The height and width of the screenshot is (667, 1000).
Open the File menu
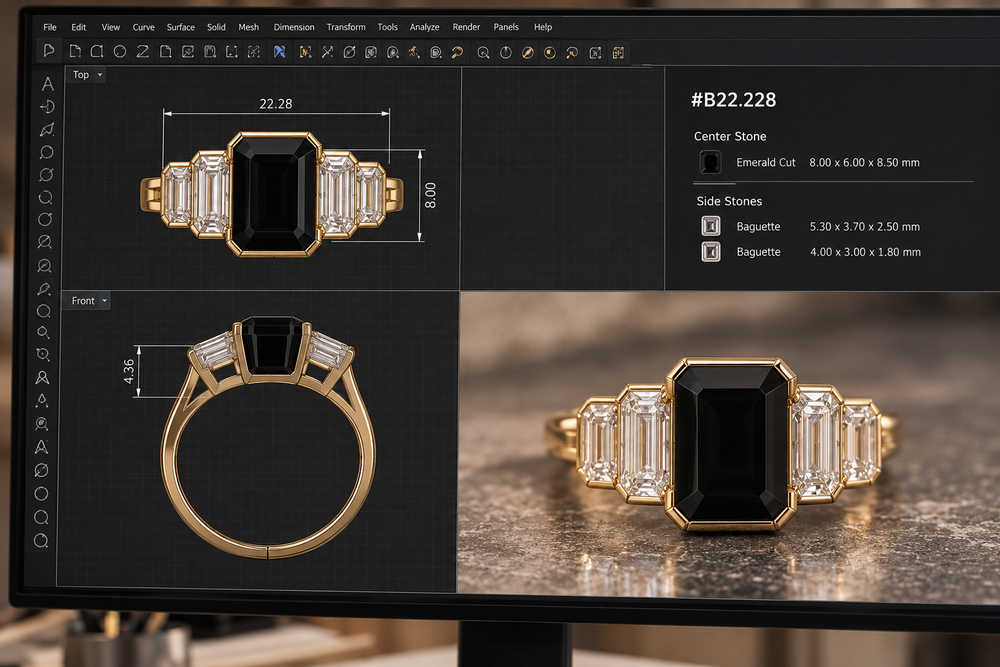pyautogui.click(x=50, y=27)
